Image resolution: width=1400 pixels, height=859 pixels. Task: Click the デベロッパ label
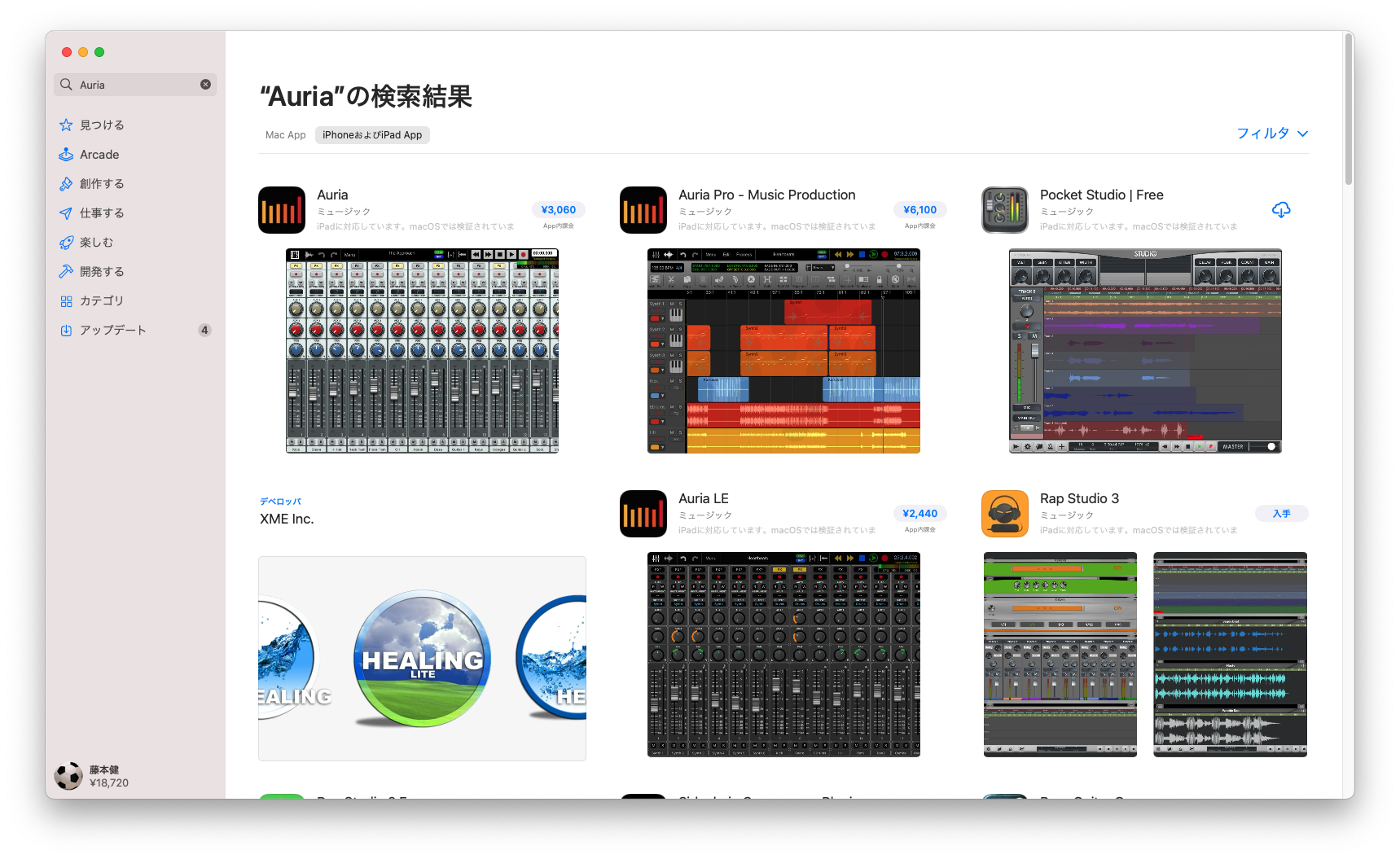(x=280, y=502)
